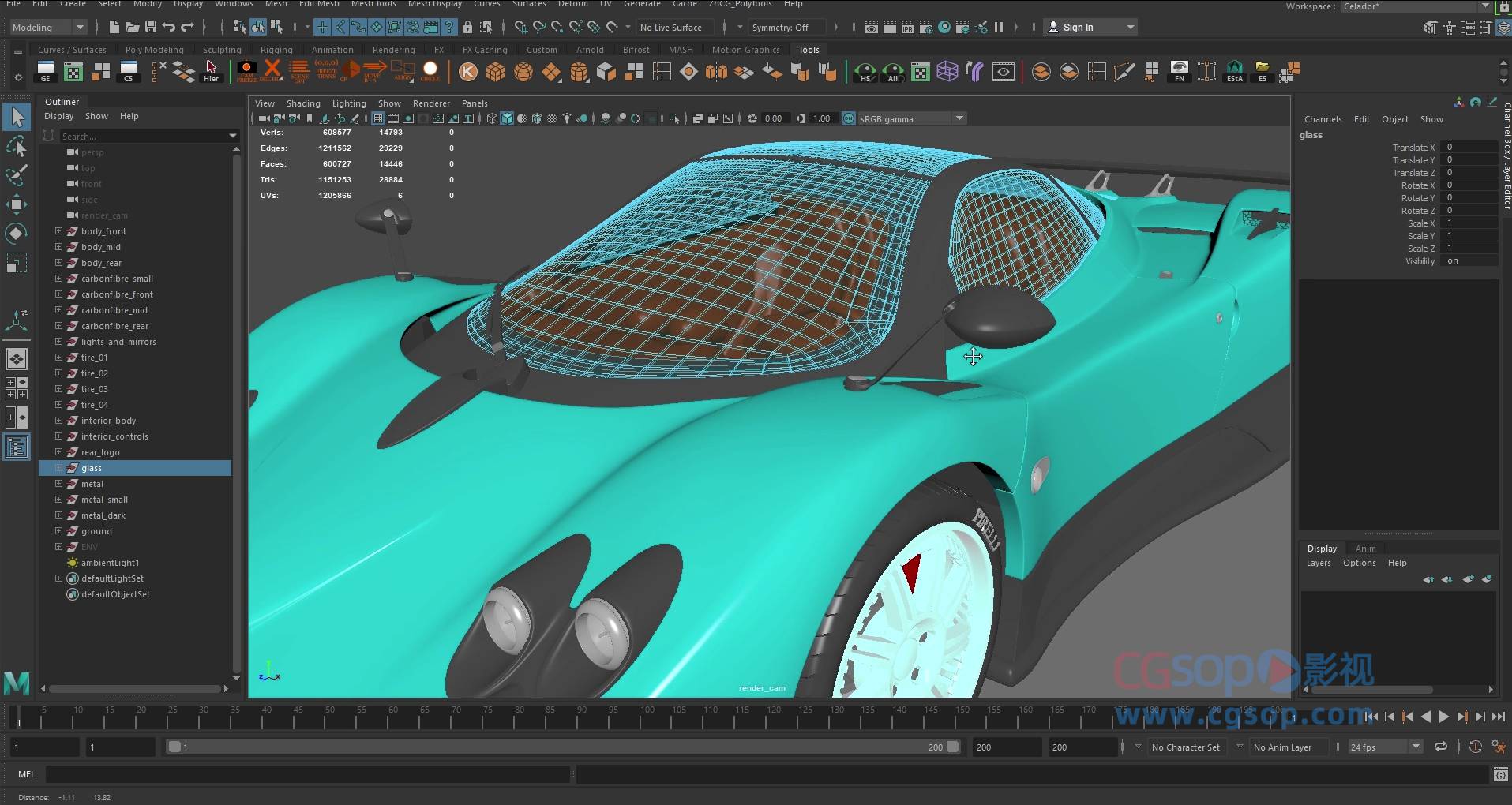Enable wireframe on shaded display in viewport
The height and width of the screenshot is (805, 1512).
tap(537, 118)
